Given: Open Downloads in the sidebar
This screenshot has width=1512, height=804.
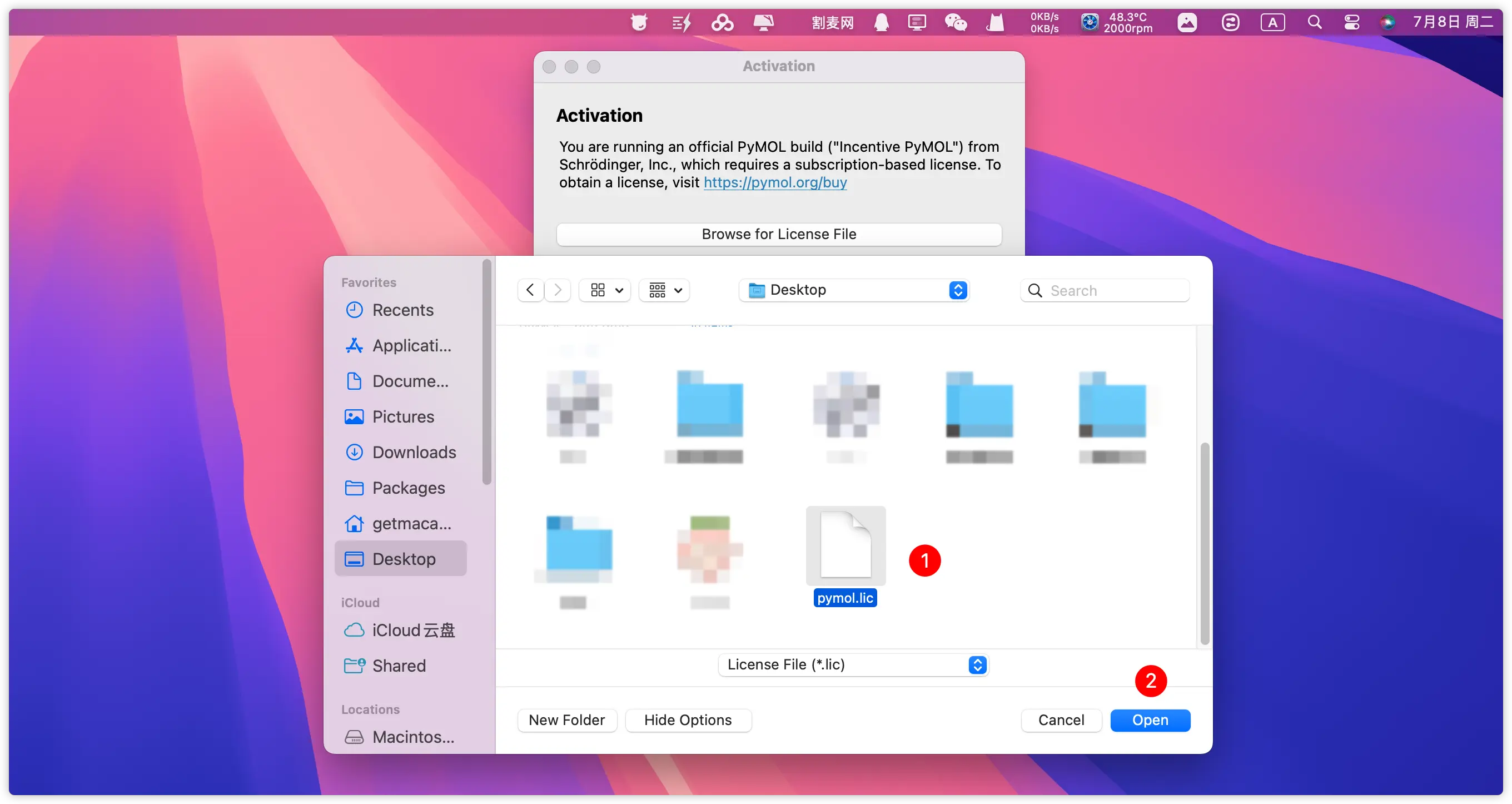Looking at the screenshot, I should click(x=414, y=452).
